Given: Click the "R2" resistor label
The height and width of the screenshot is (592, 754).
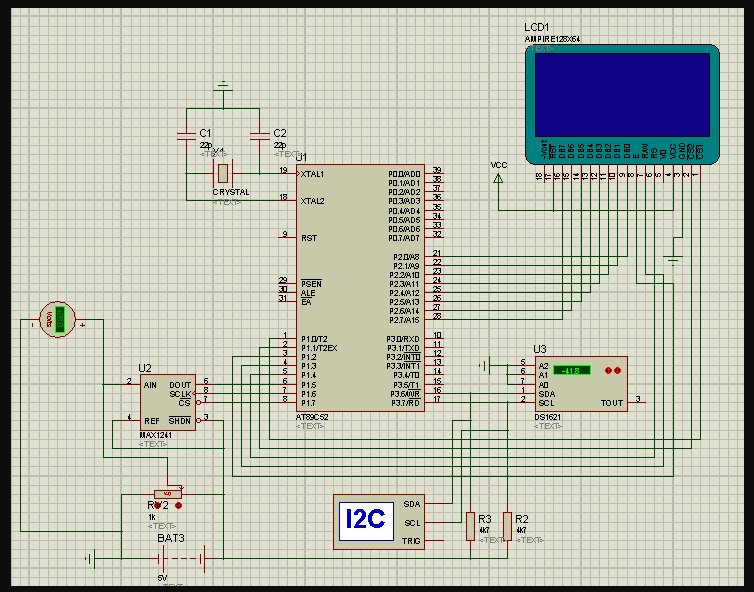Looking at the screenshot, I should (x=522, y=519).
